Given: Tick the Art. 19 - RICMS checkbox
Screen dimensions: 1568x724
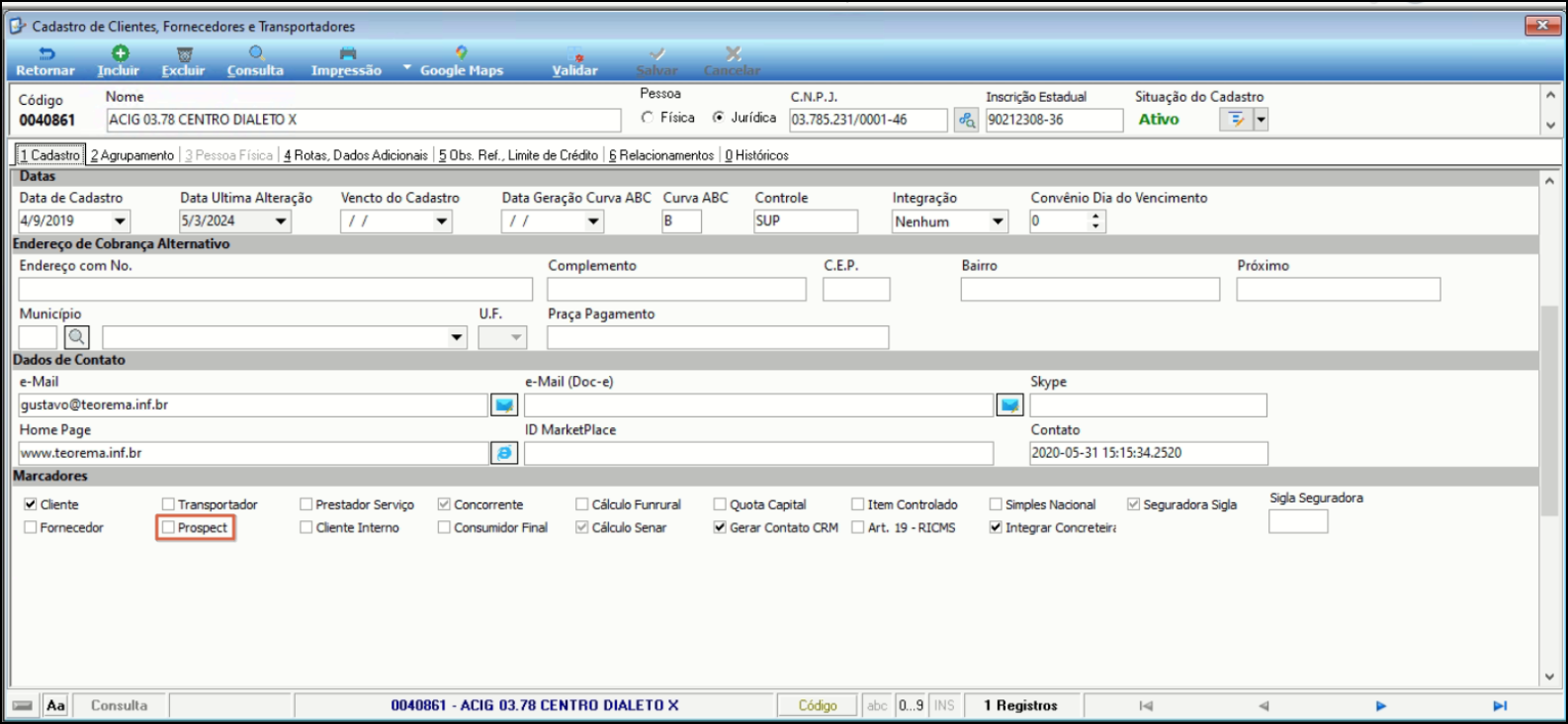Looking at the screenshot, I should click(x=858, y=527).
